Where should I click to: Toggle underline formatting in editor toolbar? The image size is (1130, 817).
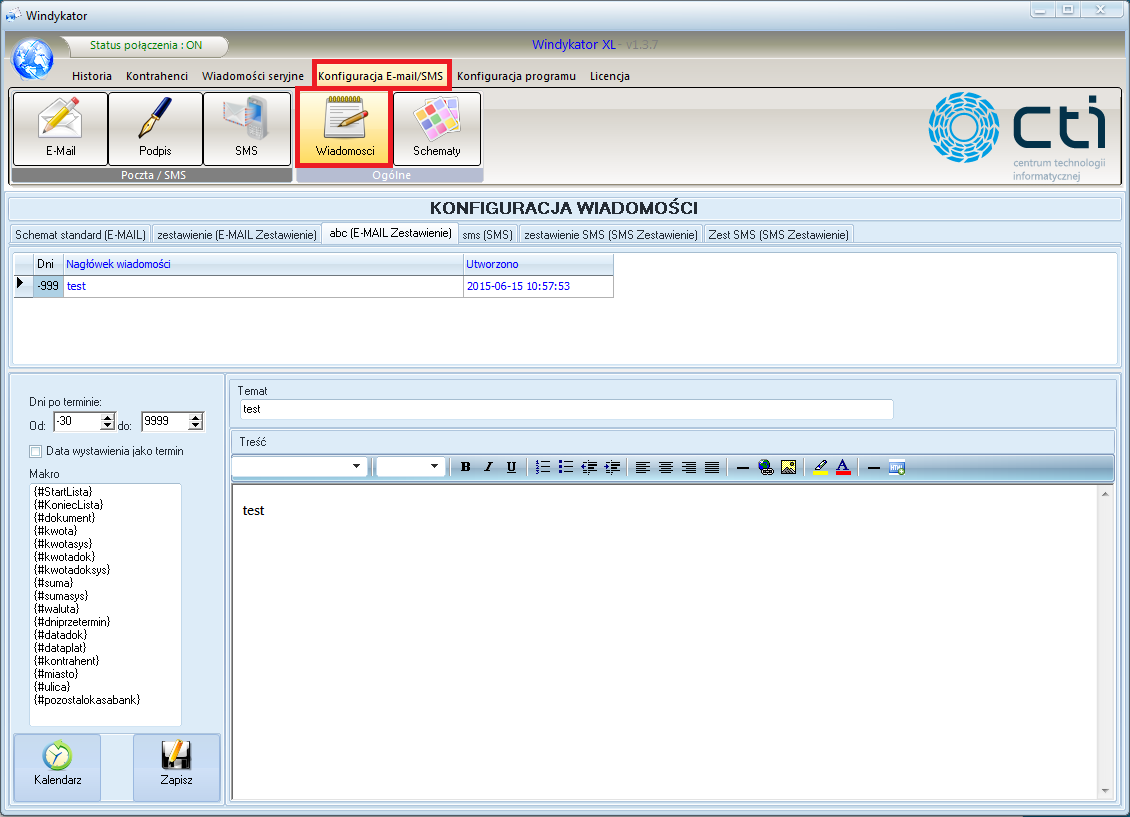pos(512,468)
